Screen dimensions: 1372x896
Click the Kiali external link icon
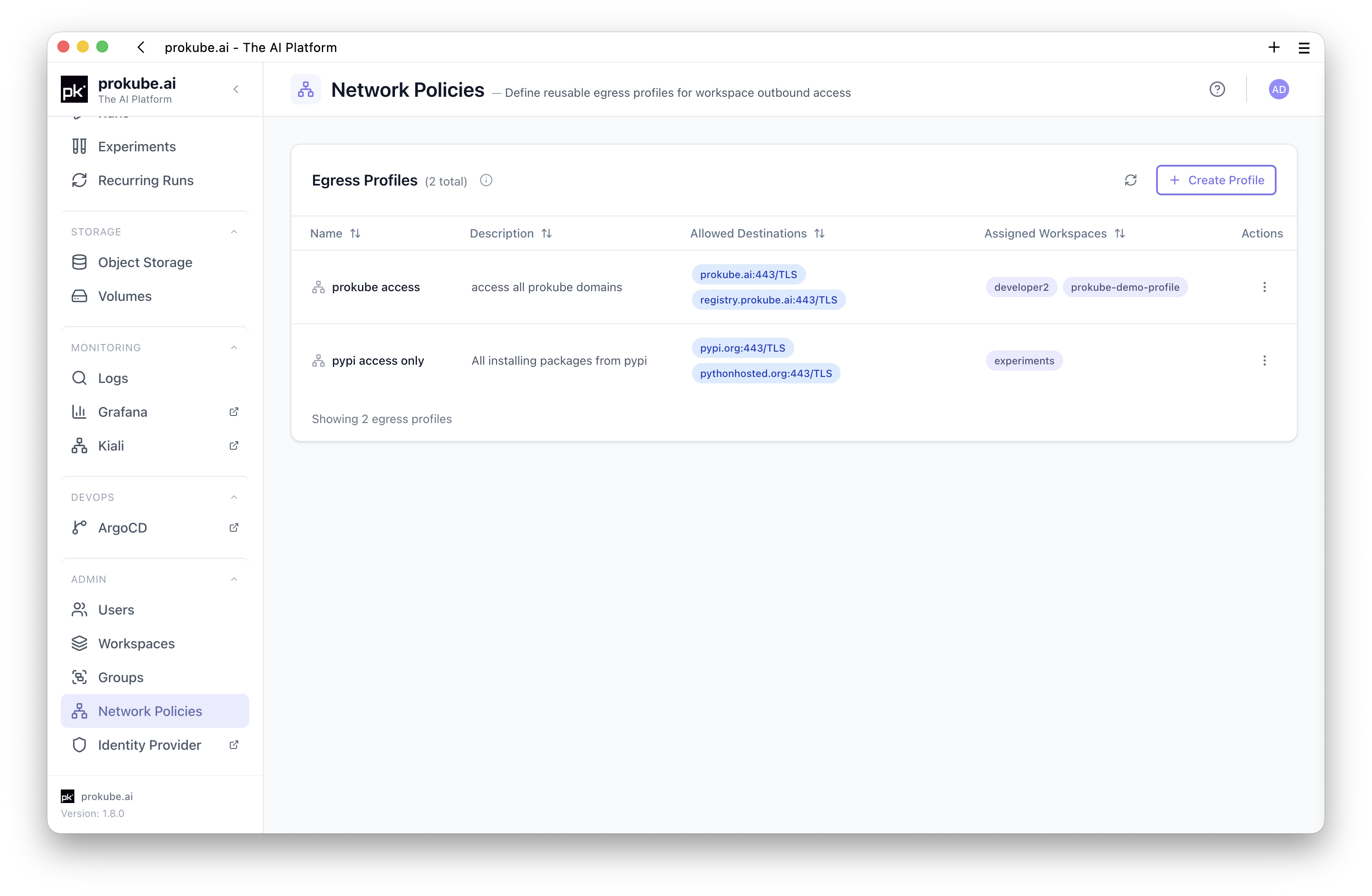coord(234,446)
